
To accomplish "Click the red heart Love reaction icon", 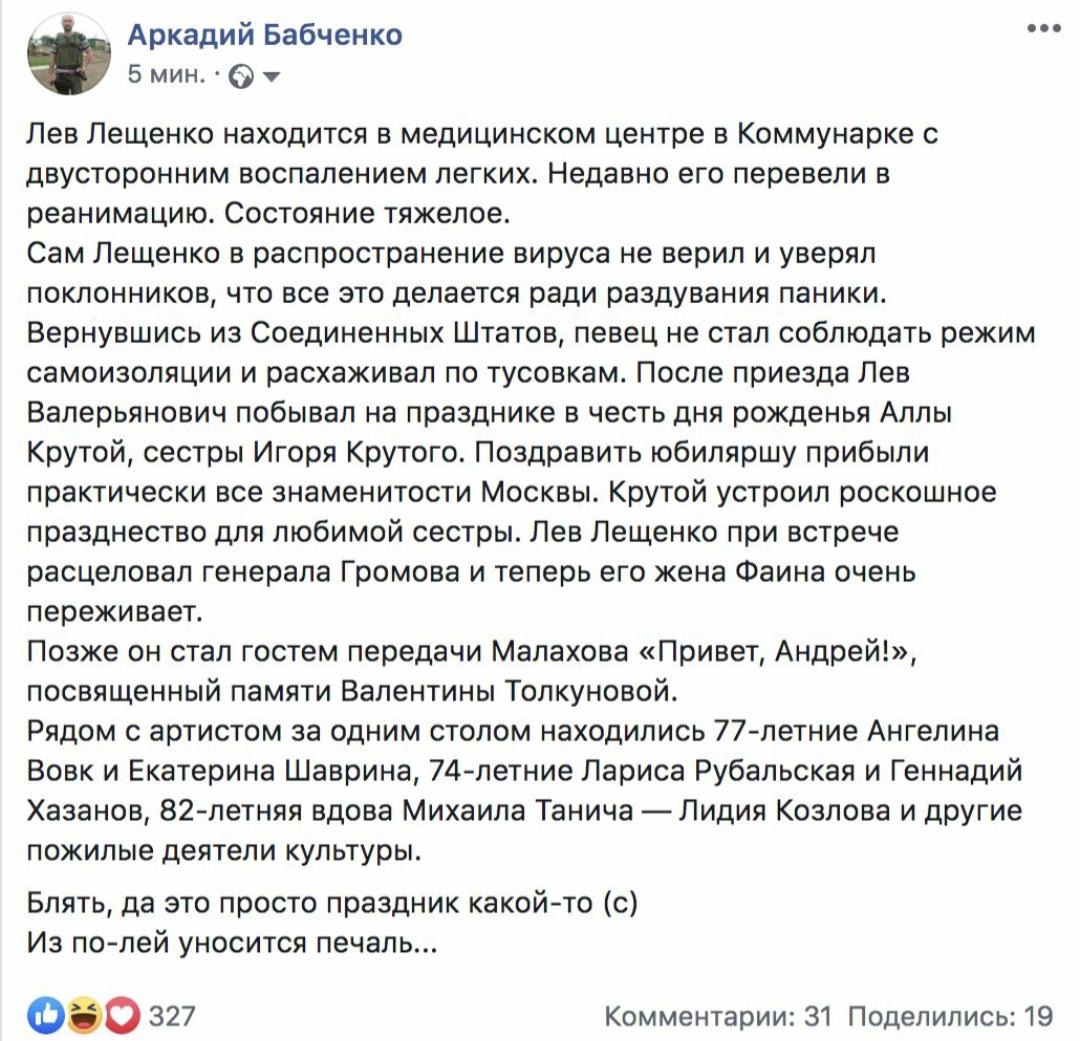I will (x=121, y=1015).
